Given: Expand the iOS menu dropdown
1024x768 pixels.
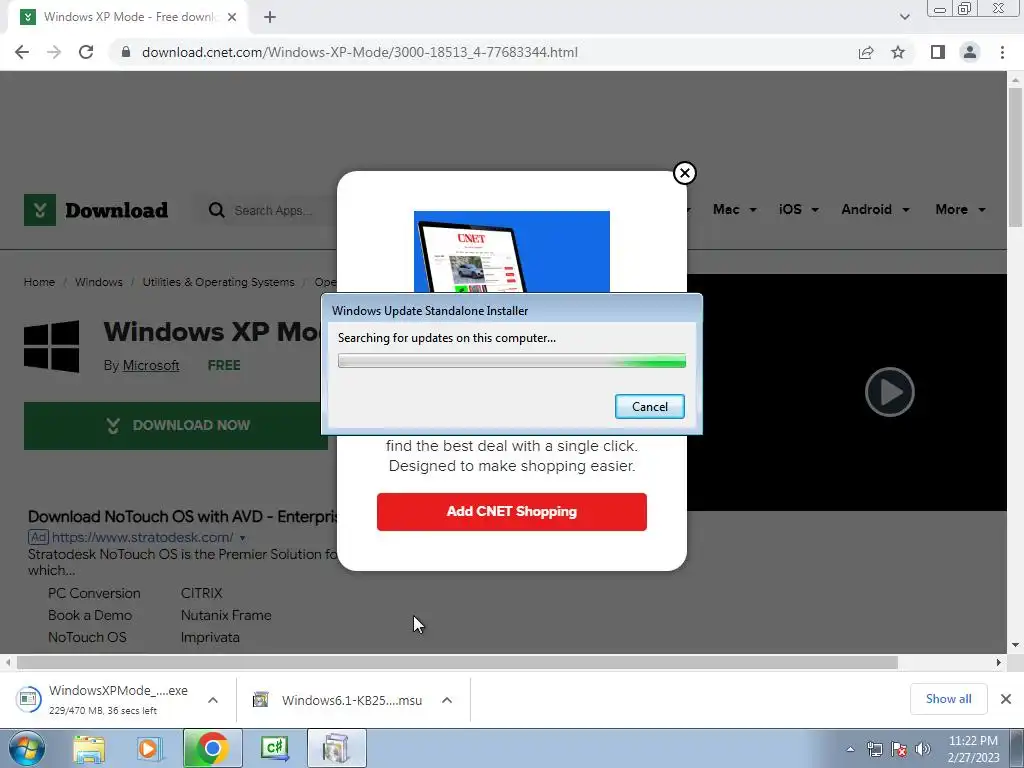Looking at the screenshot, I should coord(798,210).
